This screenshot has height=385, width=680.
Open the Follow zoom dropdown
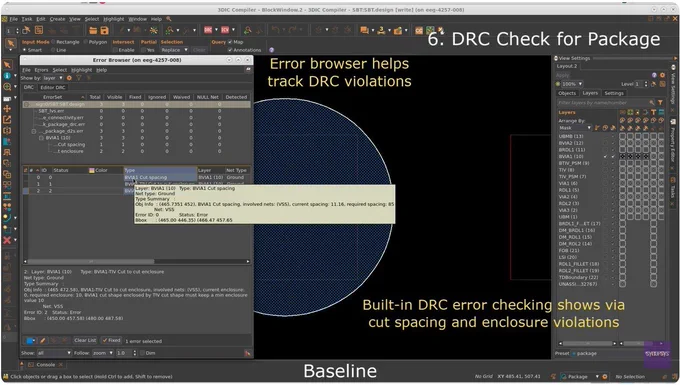click(x=103, y=353)
